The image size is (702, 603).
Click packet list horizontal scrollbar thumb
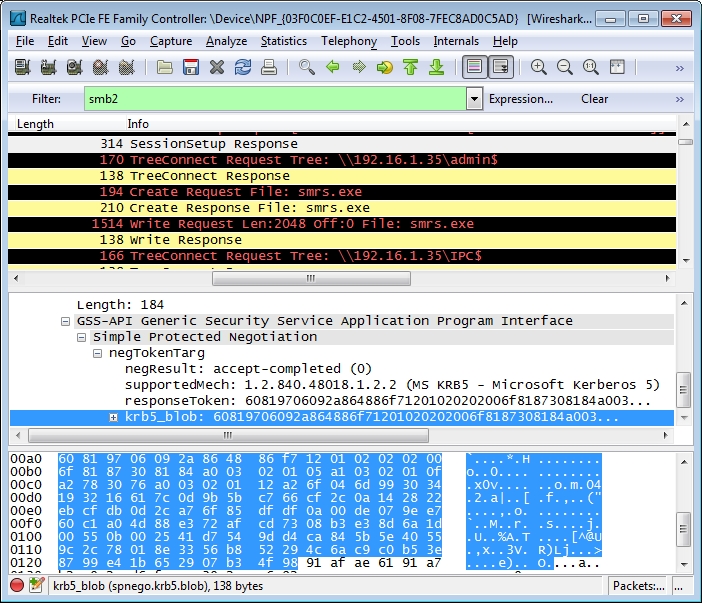click(311, 278)
